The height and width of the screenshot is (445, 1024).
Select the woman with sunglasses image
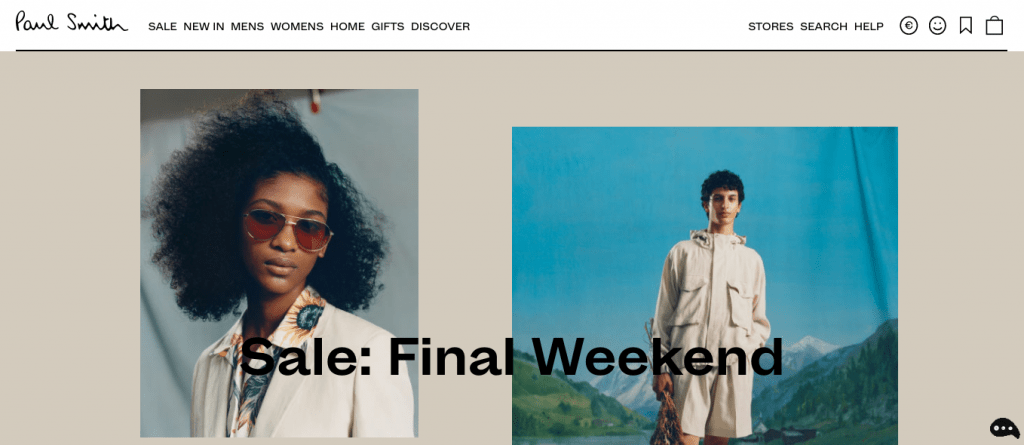[280, 263]
